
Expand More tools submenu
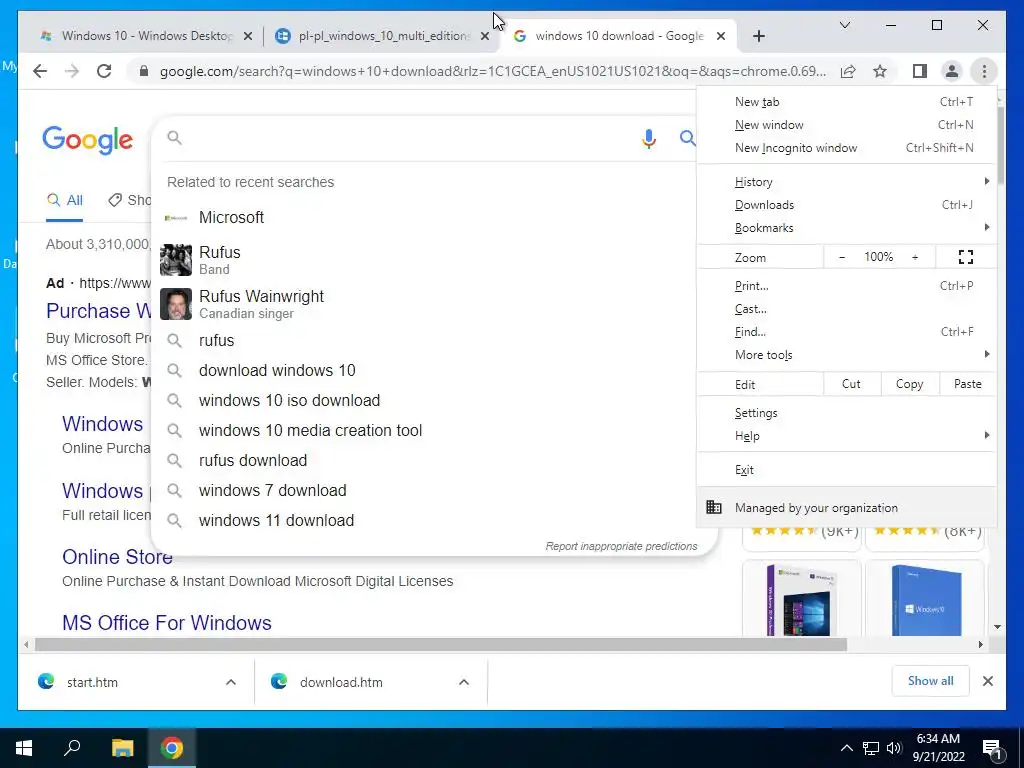[x=846, y=355]
